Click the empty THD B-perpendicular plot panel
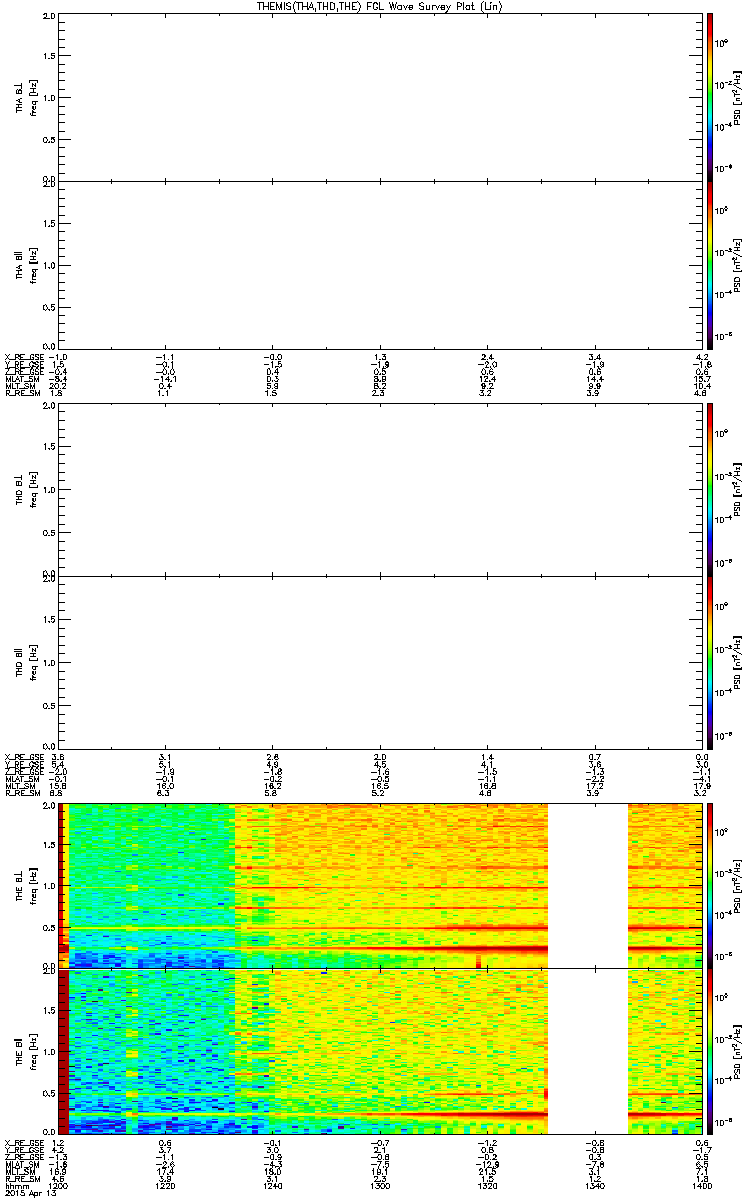750x1200 pixels. click(x=381, y=491)
